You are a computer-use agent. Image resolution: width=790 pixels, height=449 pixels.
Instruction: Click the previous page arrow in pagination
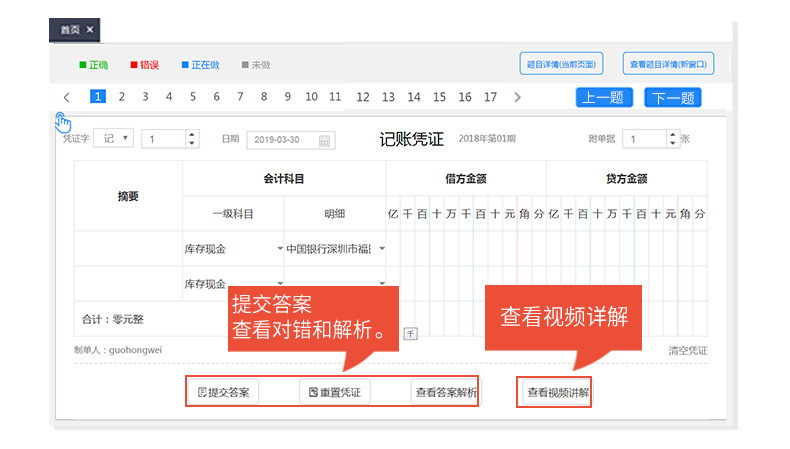[x=67, y=97]
